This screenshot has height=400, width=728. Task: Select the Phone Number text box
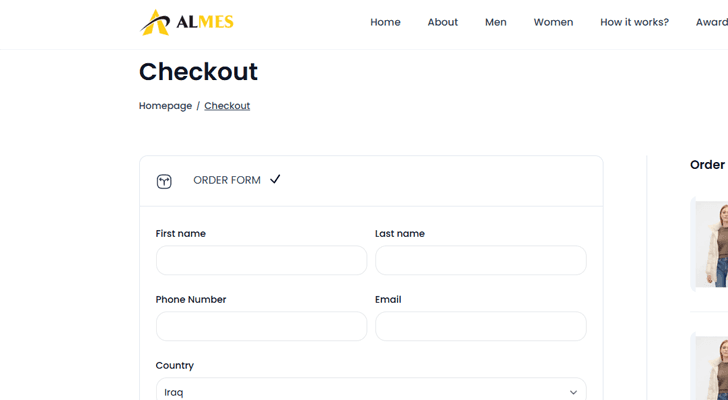[x=261, y=326]
